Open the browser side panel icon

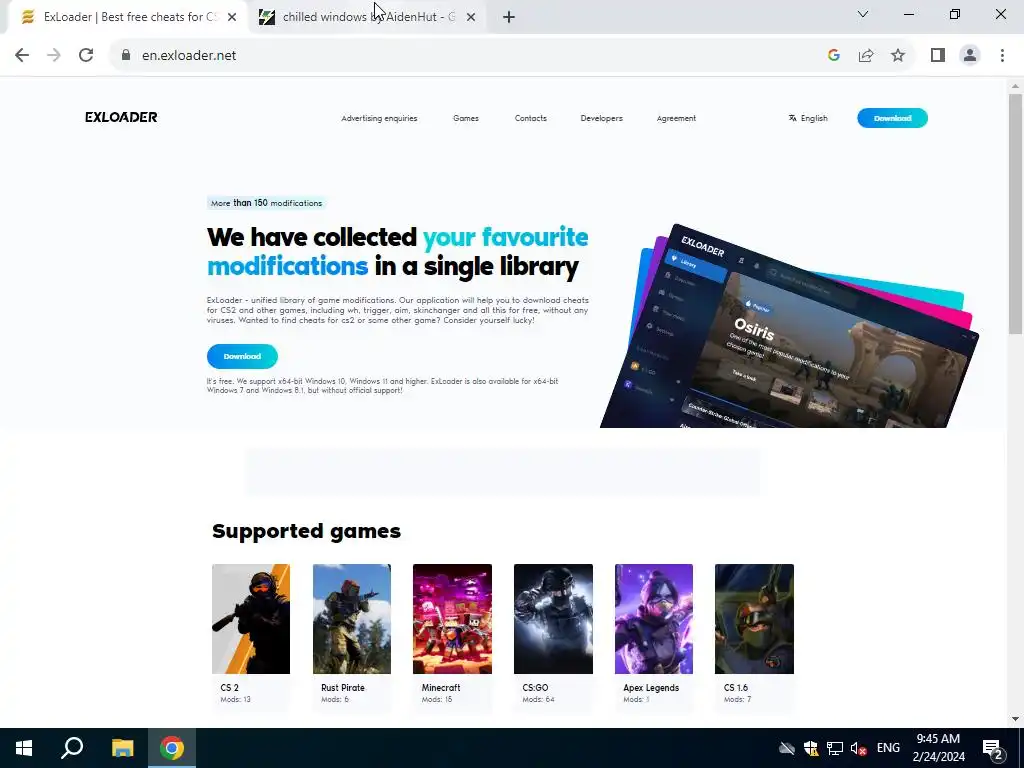coord(938,56)
